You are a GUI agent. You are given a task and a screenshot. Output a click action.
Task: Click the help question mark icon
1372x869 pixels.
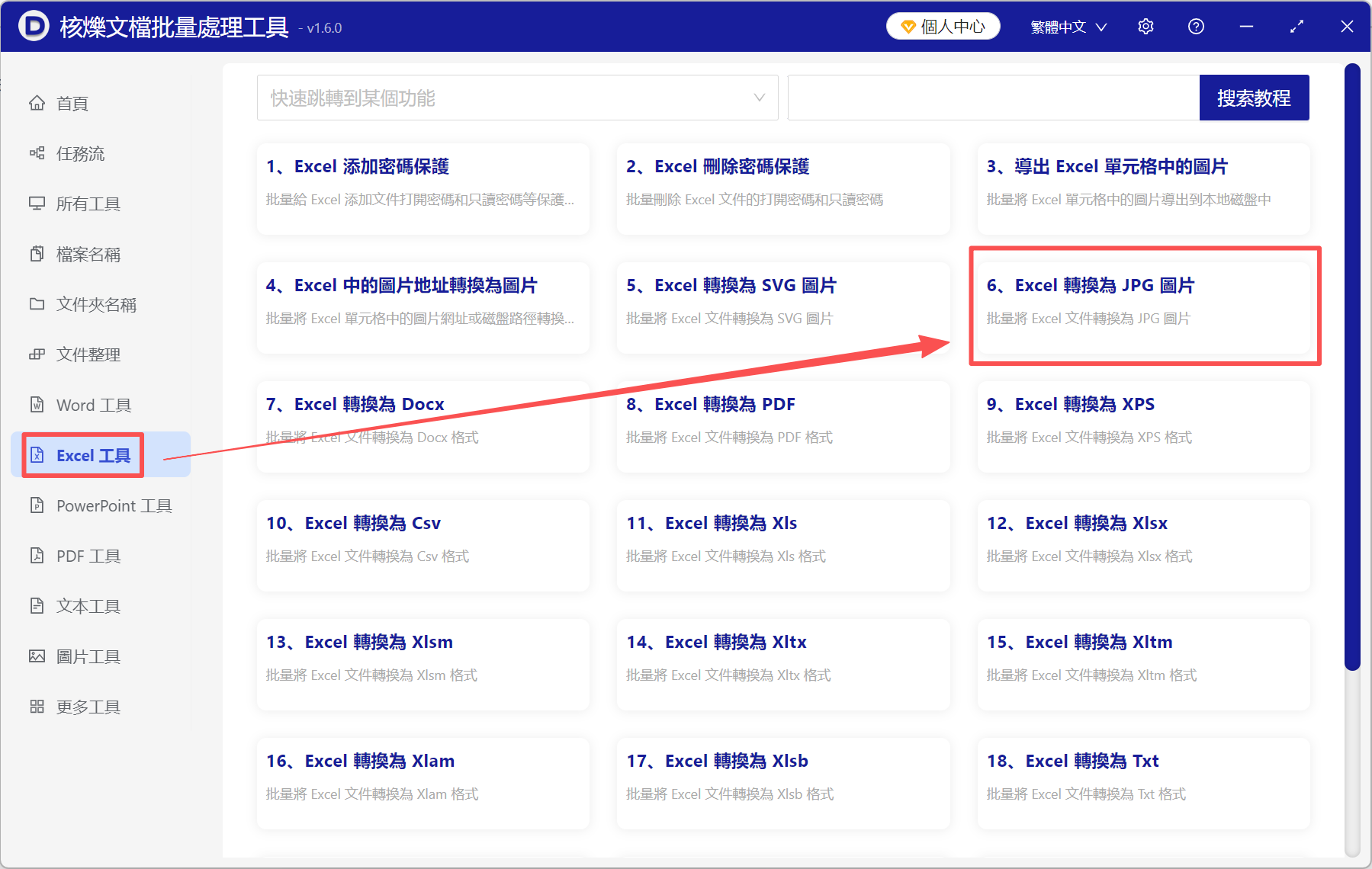[1195, 26]
